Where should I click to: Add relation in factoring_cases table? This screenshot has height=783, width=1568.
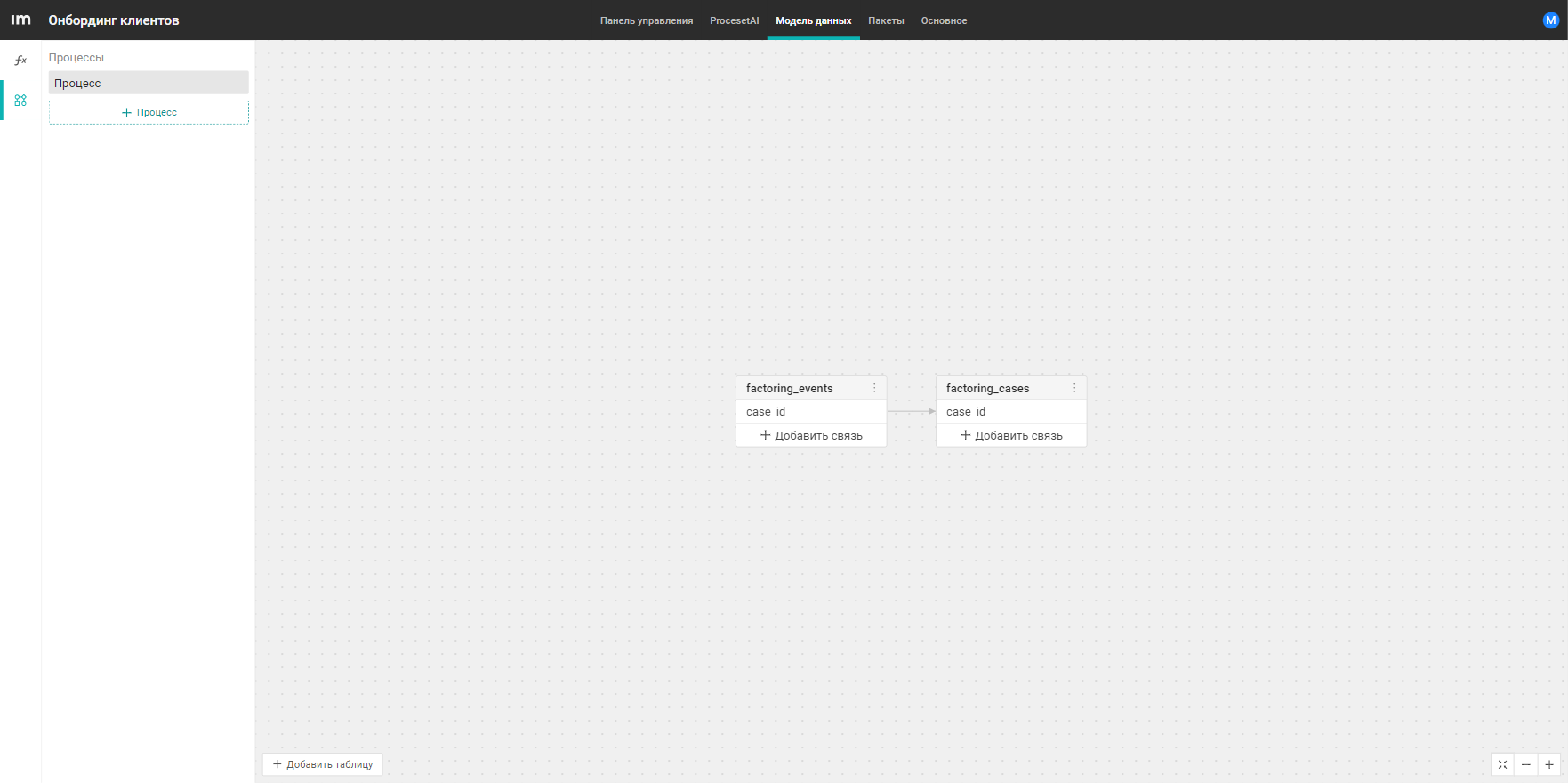pyautogui.click(x=1011, y=435)
